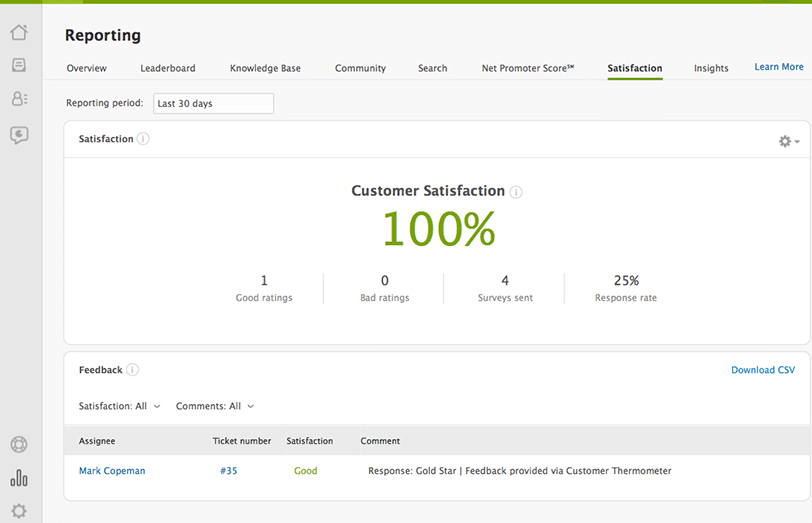This screenshot has height=523, width=812.
Task: Click the Ticket number column header
Action: 241,441
